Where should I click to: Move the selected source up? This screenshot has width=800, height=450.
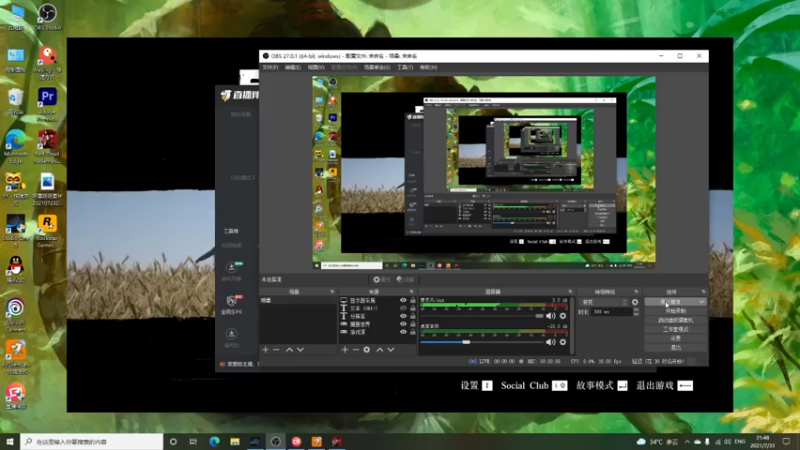tap(380, 349)
